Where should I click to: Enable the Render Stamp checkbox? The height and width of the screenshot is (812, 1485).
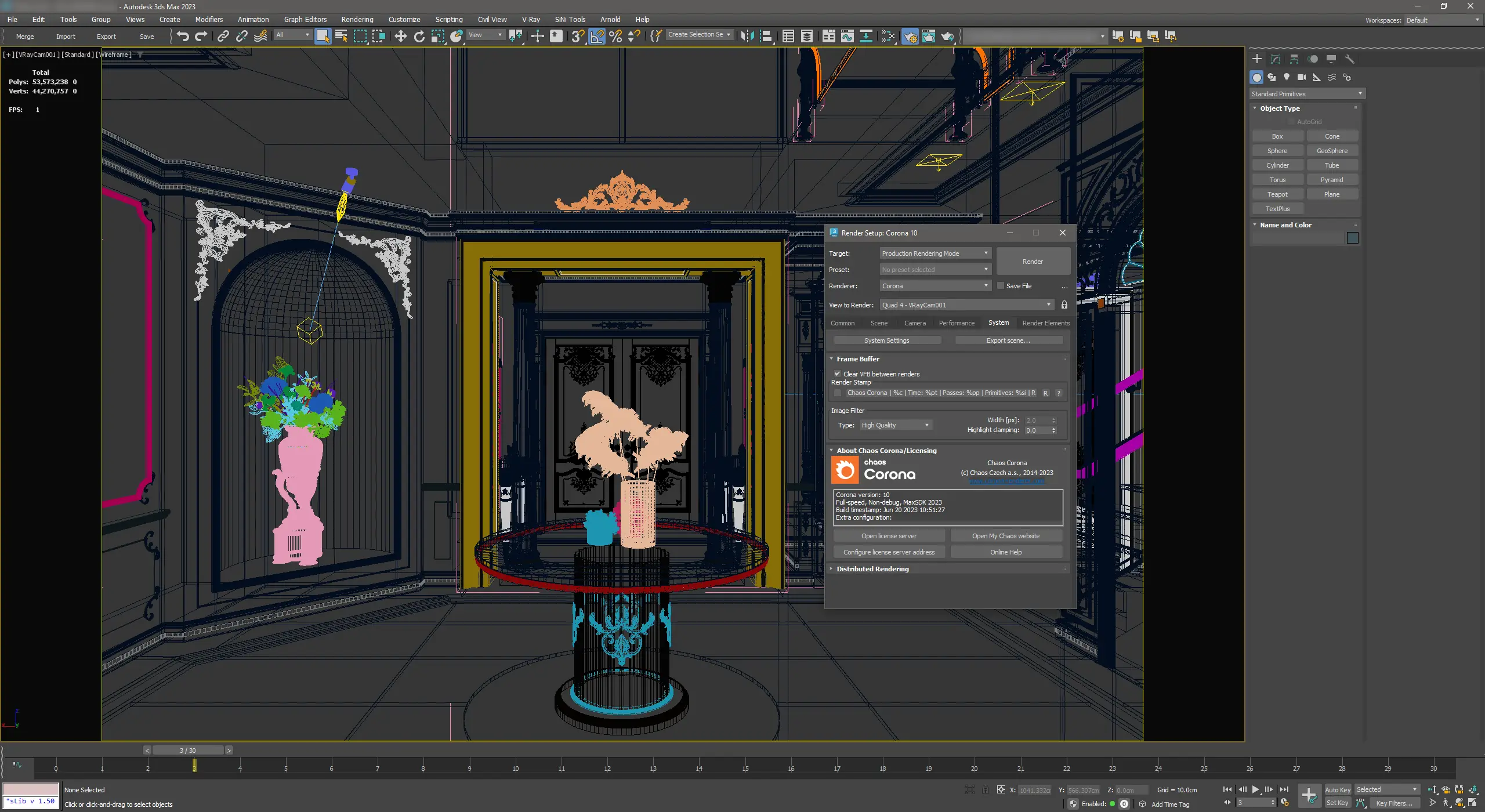(838, 393)
